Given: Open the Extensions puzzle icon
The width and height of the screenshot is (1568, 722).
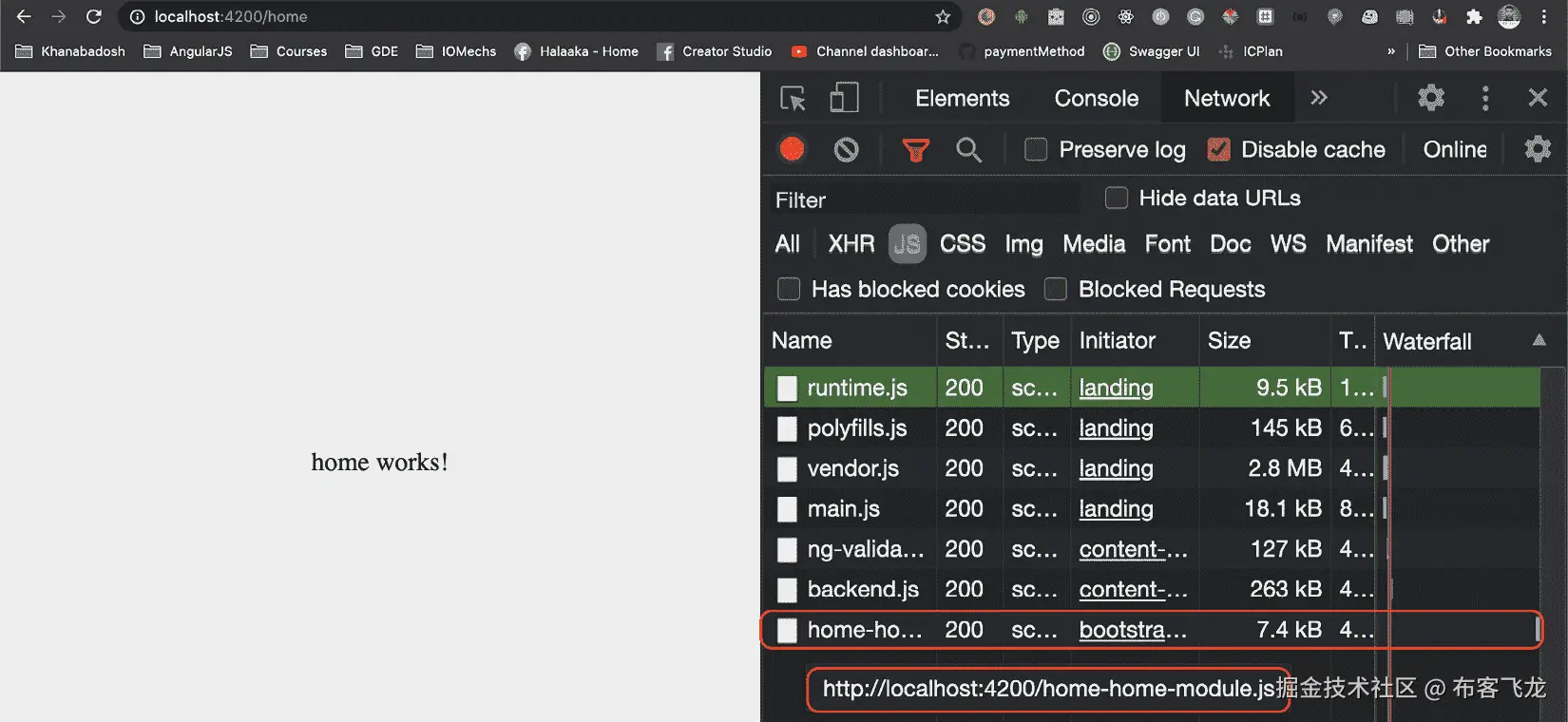Looking at the screenshot, I should 1474,17.
